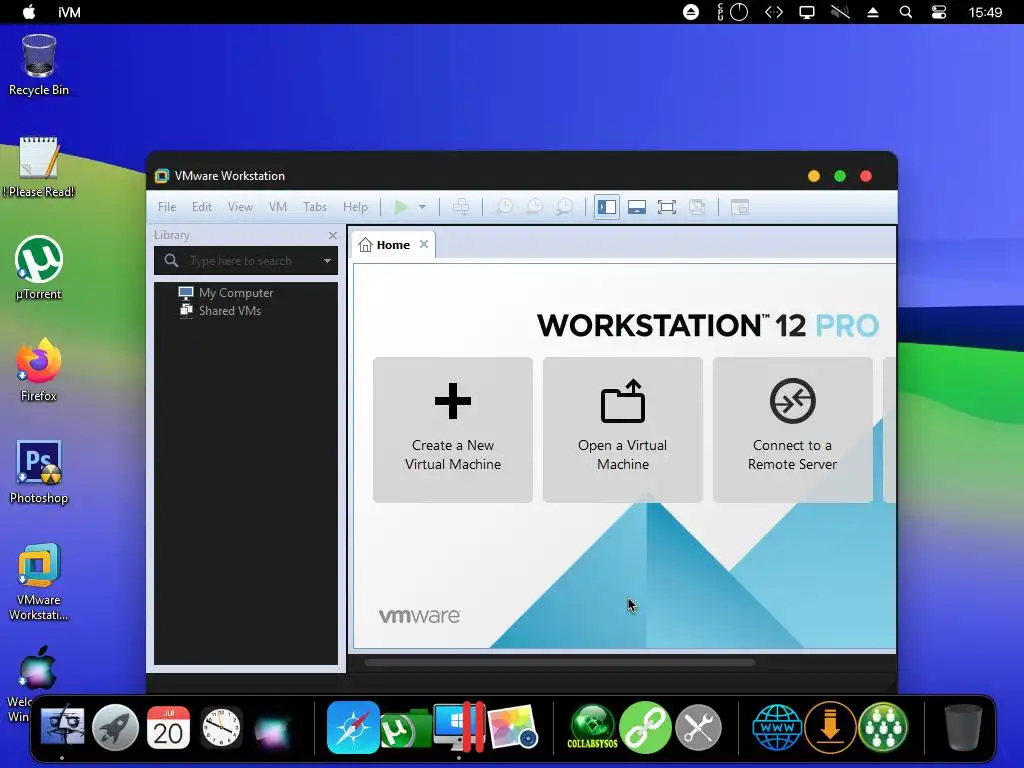Click Send Ctrl+Alt+Del toolbar icon

click(461, 207)
